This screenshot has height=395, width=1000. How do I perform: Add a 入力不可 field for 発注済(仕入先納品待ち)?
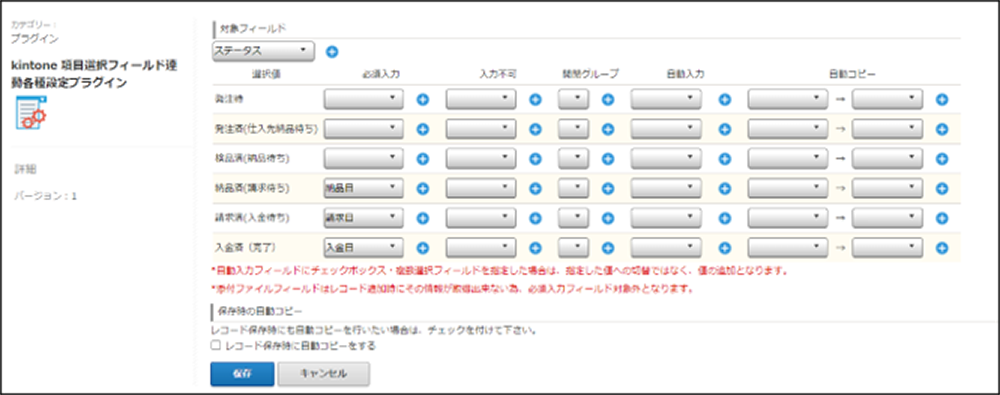tap(535, 129)
